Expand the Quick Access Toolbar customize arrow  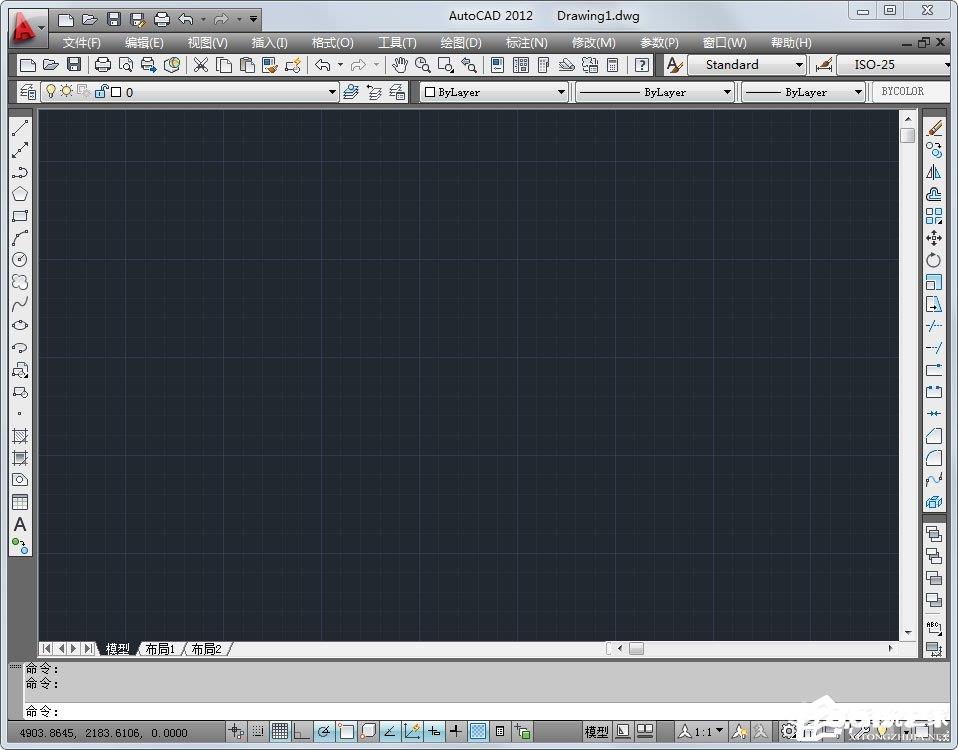pyautogui.click(x=253, y=20)
